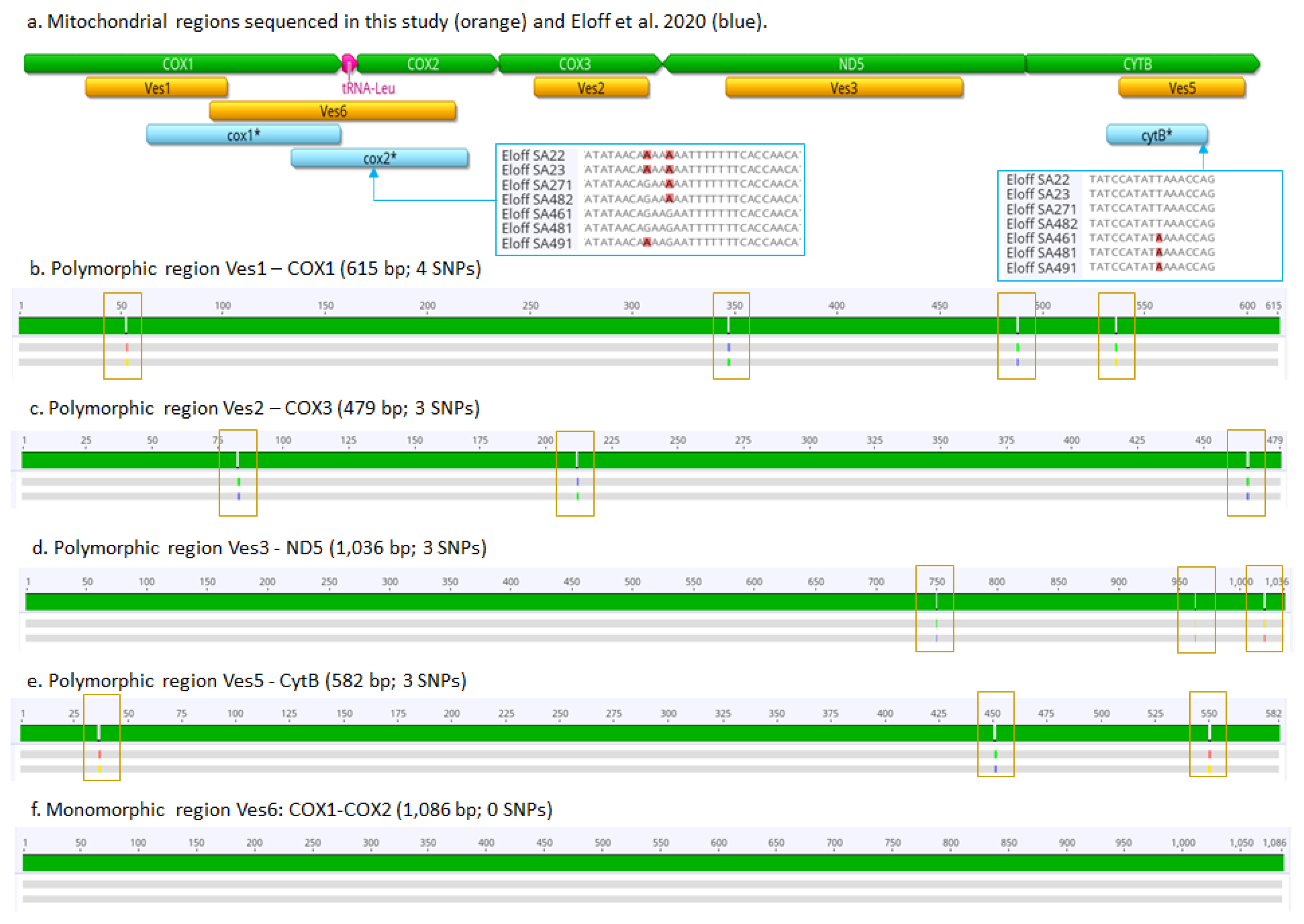Click the orange Ves3 region bar
This screenshot has height=924, width=1304.
(x=844, y=88)
